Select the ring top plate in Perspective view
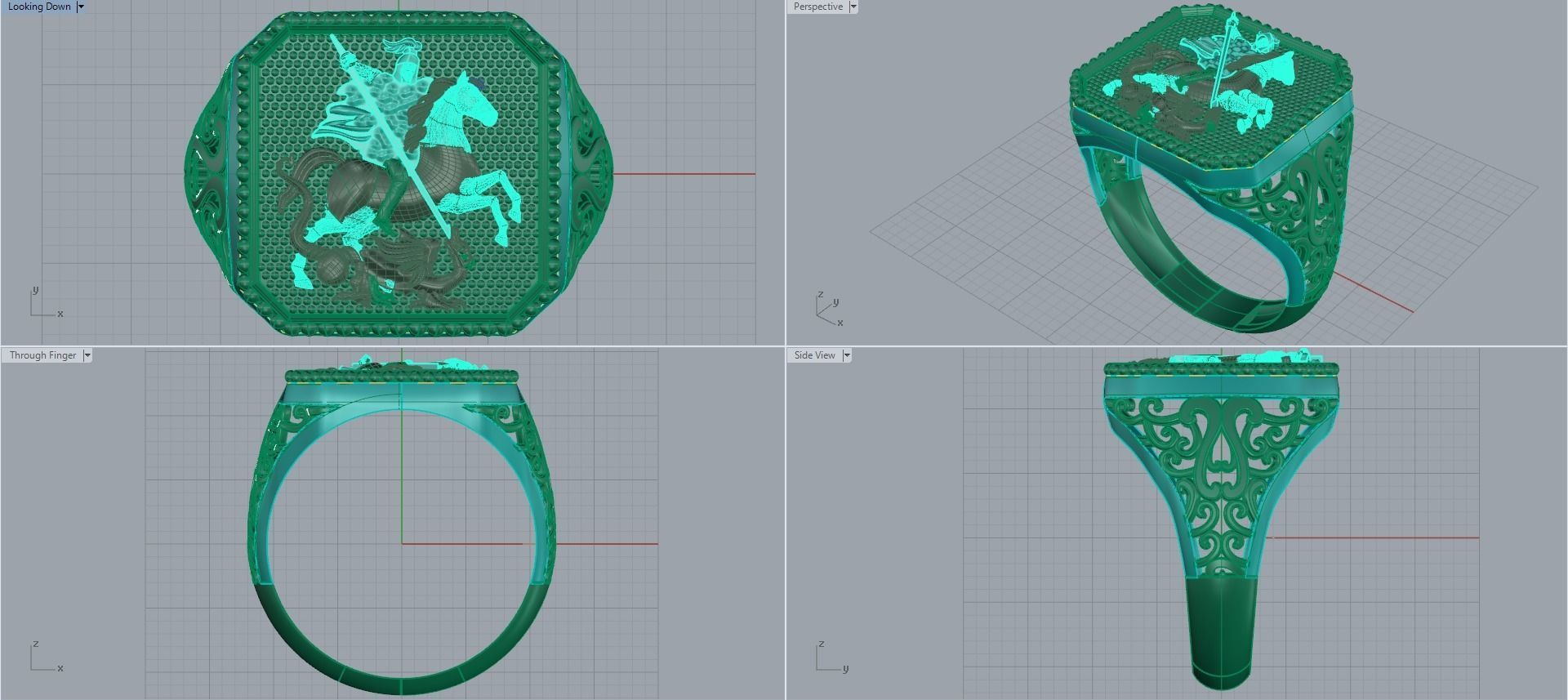Screen dimensions: 1568x700 (1210, 90)
